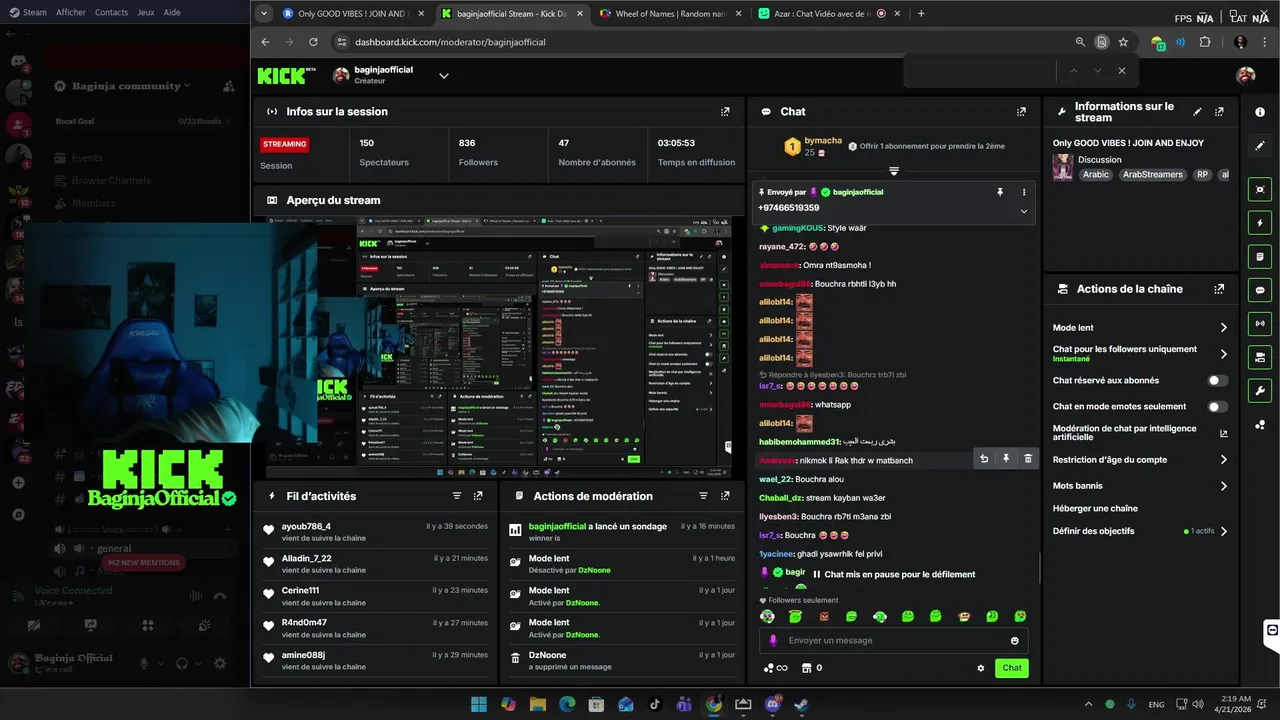Click first green emote in quick emotes row
The height and width of the screenshot is (720, 1280).
coord(795,616)
